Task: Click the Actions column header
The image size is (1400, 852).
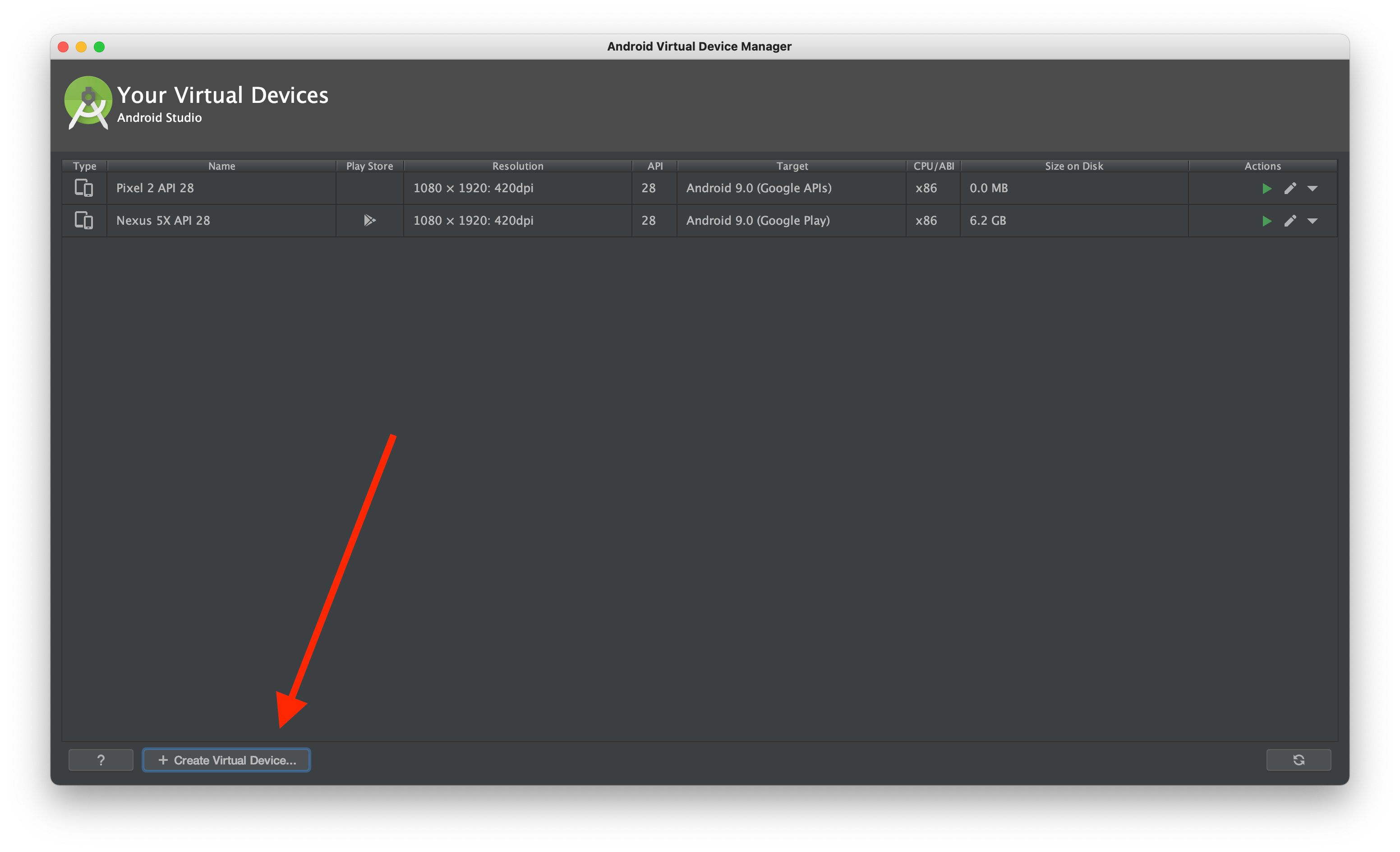Action: (1262, 166)
